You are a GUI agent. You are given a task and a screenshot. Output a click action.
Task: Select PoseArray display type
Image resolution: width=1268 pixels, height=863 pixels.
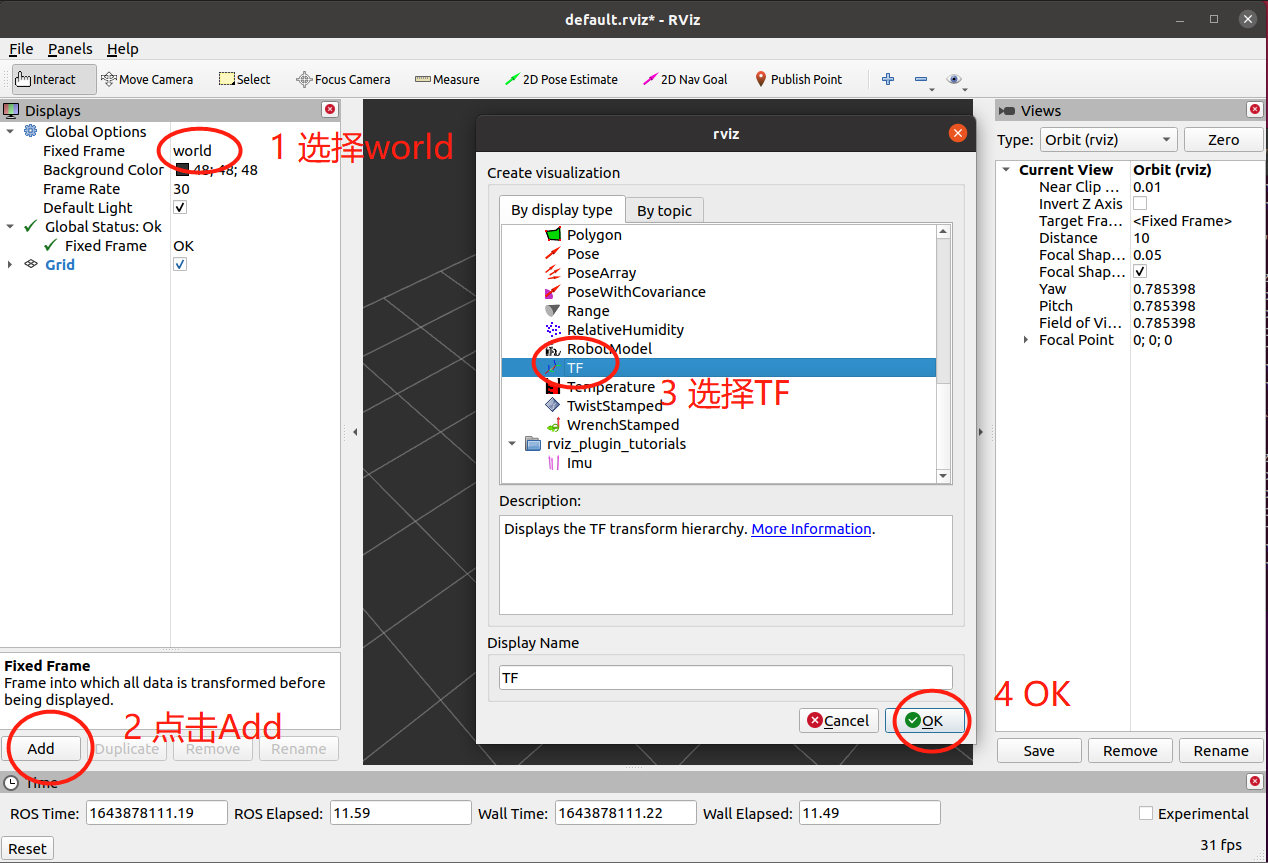click(601, 273)
